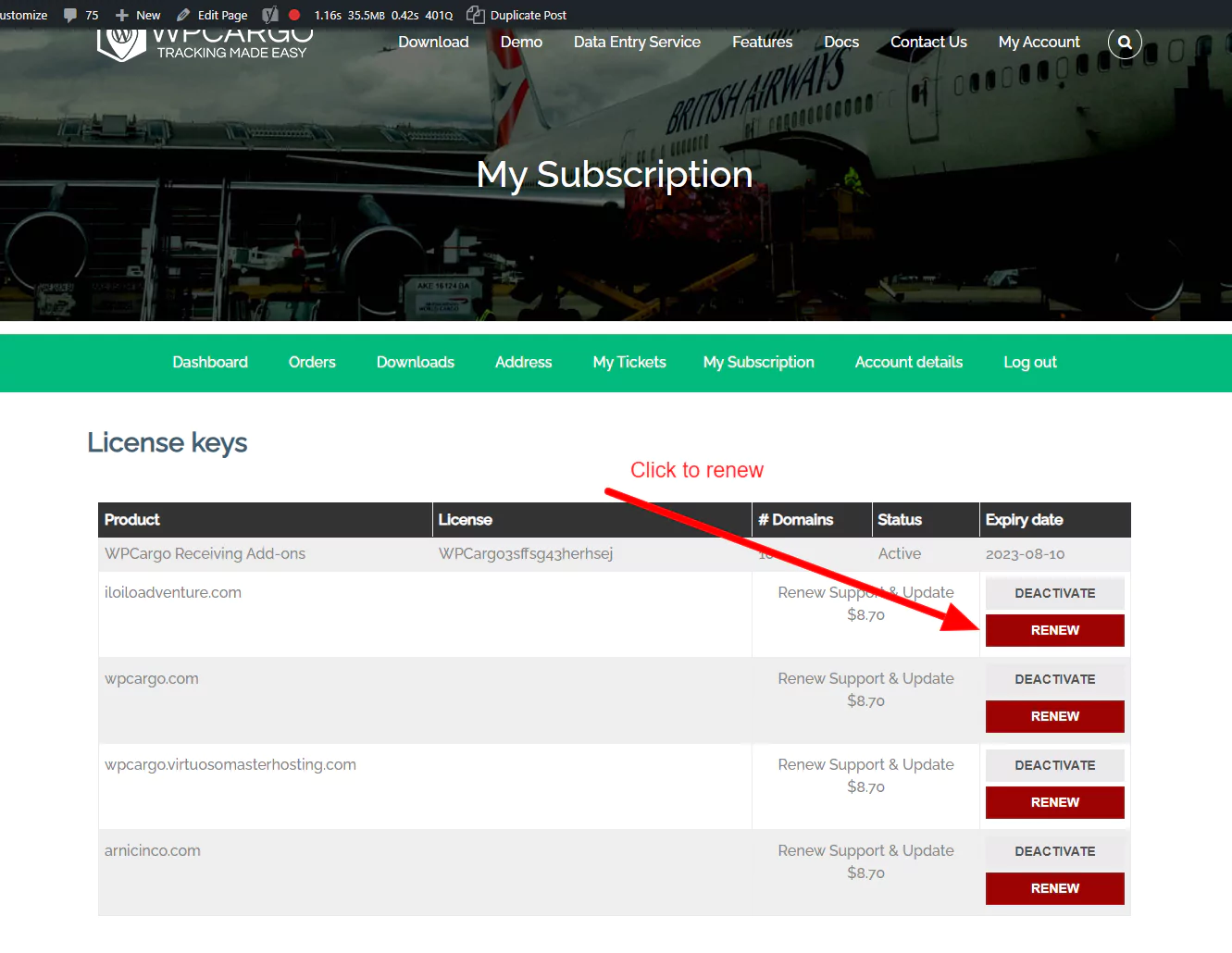Go to Data Entry Service page
Image resolution: width=1232 pixels, height=953 pixels.
[x=637, y=43]
